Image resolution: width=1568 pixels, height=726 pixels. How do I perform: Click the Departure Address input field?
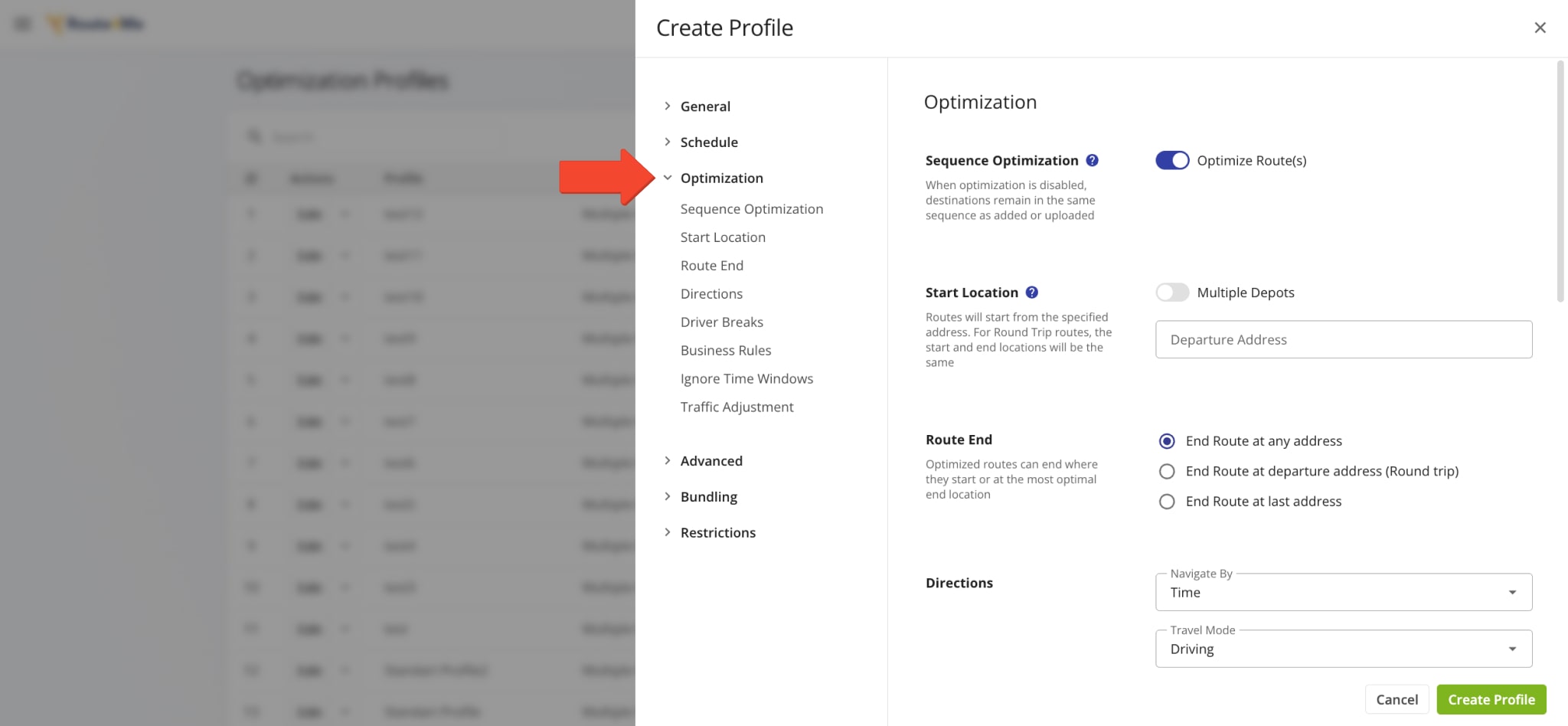(1343, 339)
